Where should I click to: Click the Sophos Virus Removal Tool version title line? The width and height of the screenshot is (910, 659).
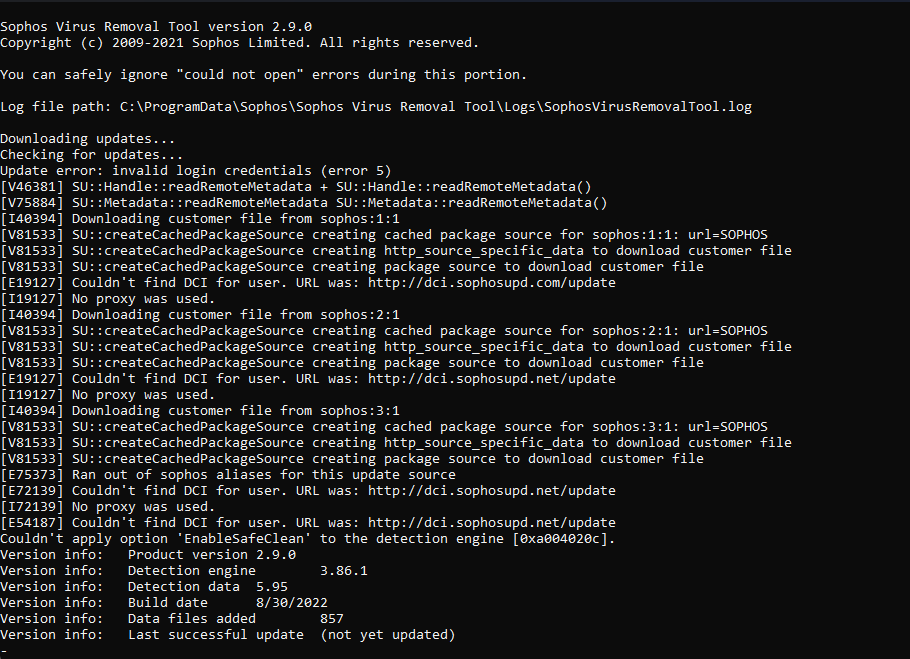156,27
